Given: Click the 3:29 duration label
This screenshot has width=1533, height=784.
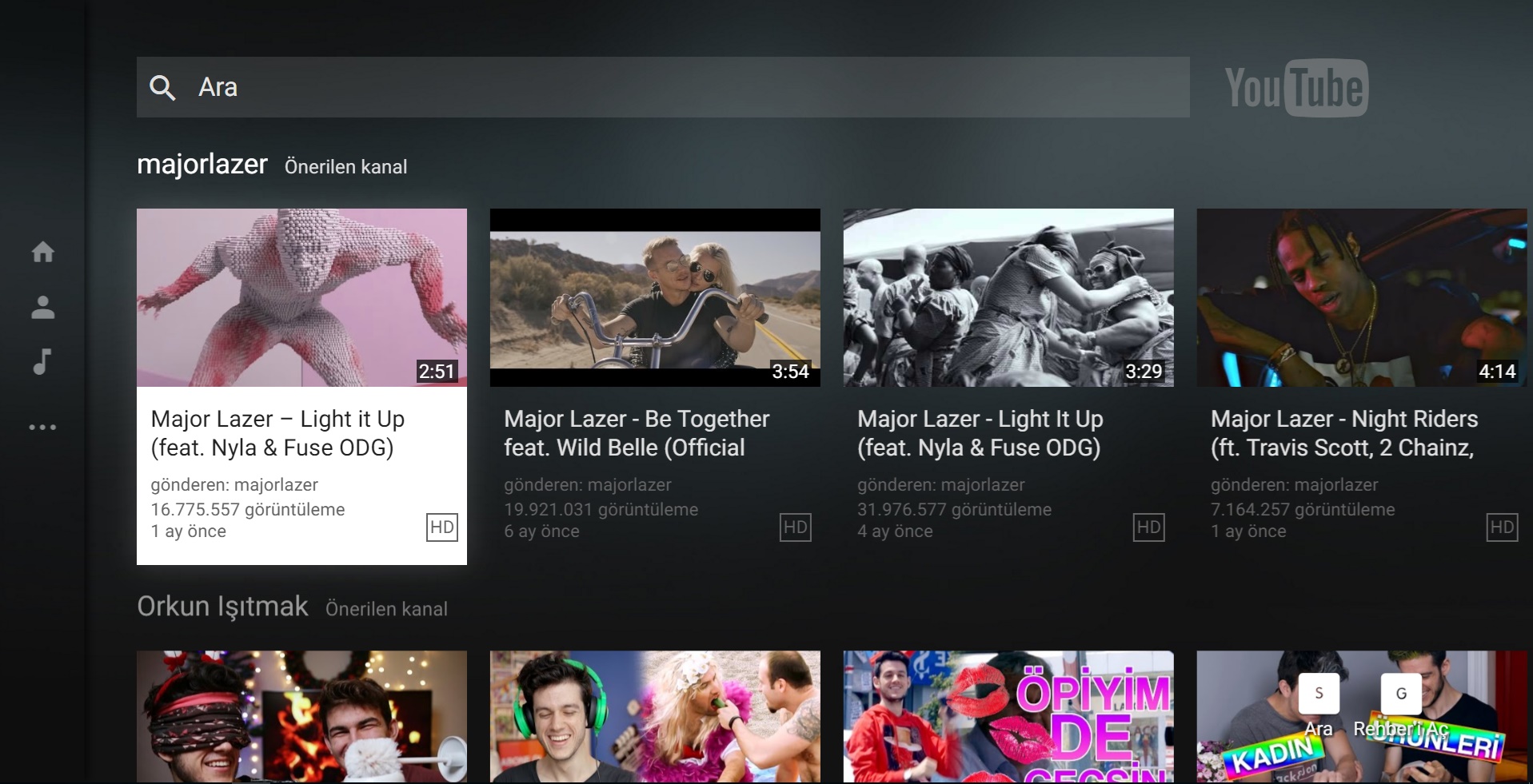Looking at the screenshot, I should [1144, 372].
